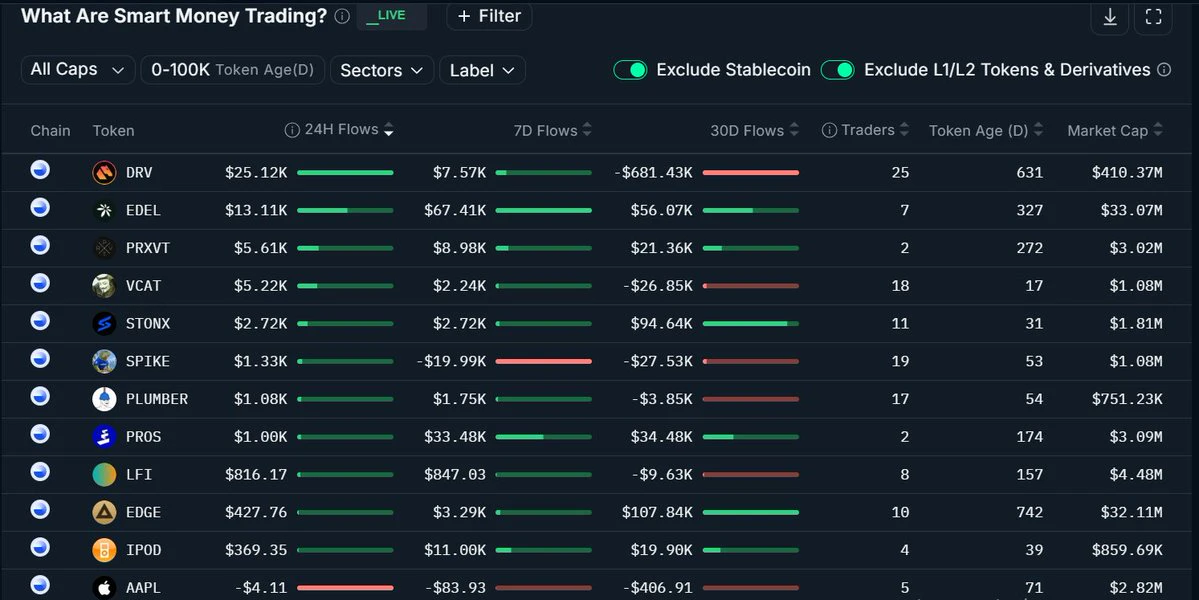Open the PLUMBER token avatar

point(104,399)
